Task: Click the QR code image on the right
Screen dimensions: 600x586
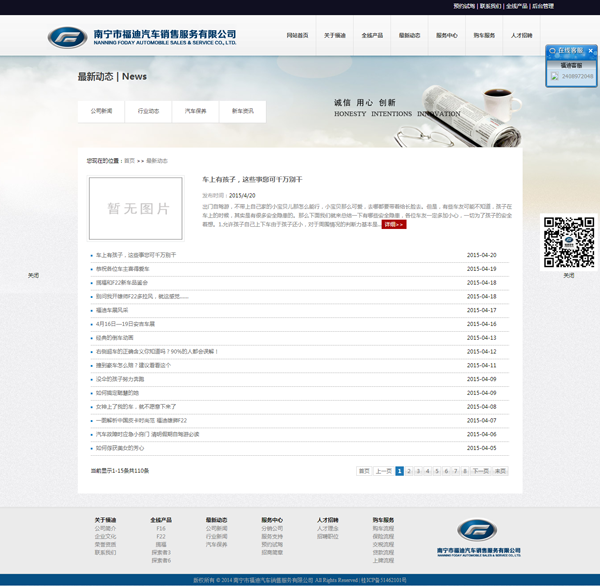Action: [568, 241]
